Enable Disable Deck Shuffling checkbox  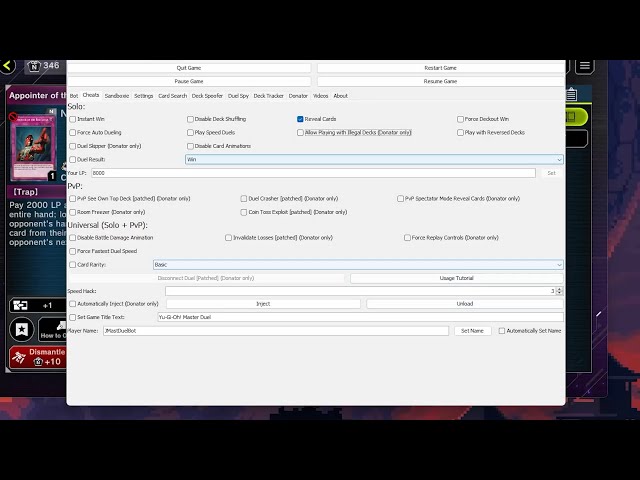(190, 119)
